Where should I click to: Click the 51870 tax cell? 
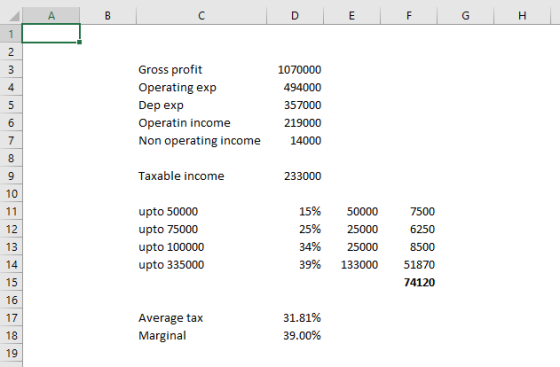pyautogui.click(x=409, y=265)
